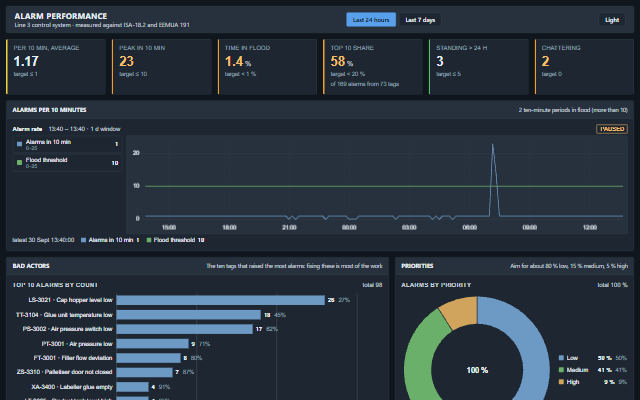Click the 21:00 time axis label
The width and height of the screenshot is (640, 400).
point(289,227)
